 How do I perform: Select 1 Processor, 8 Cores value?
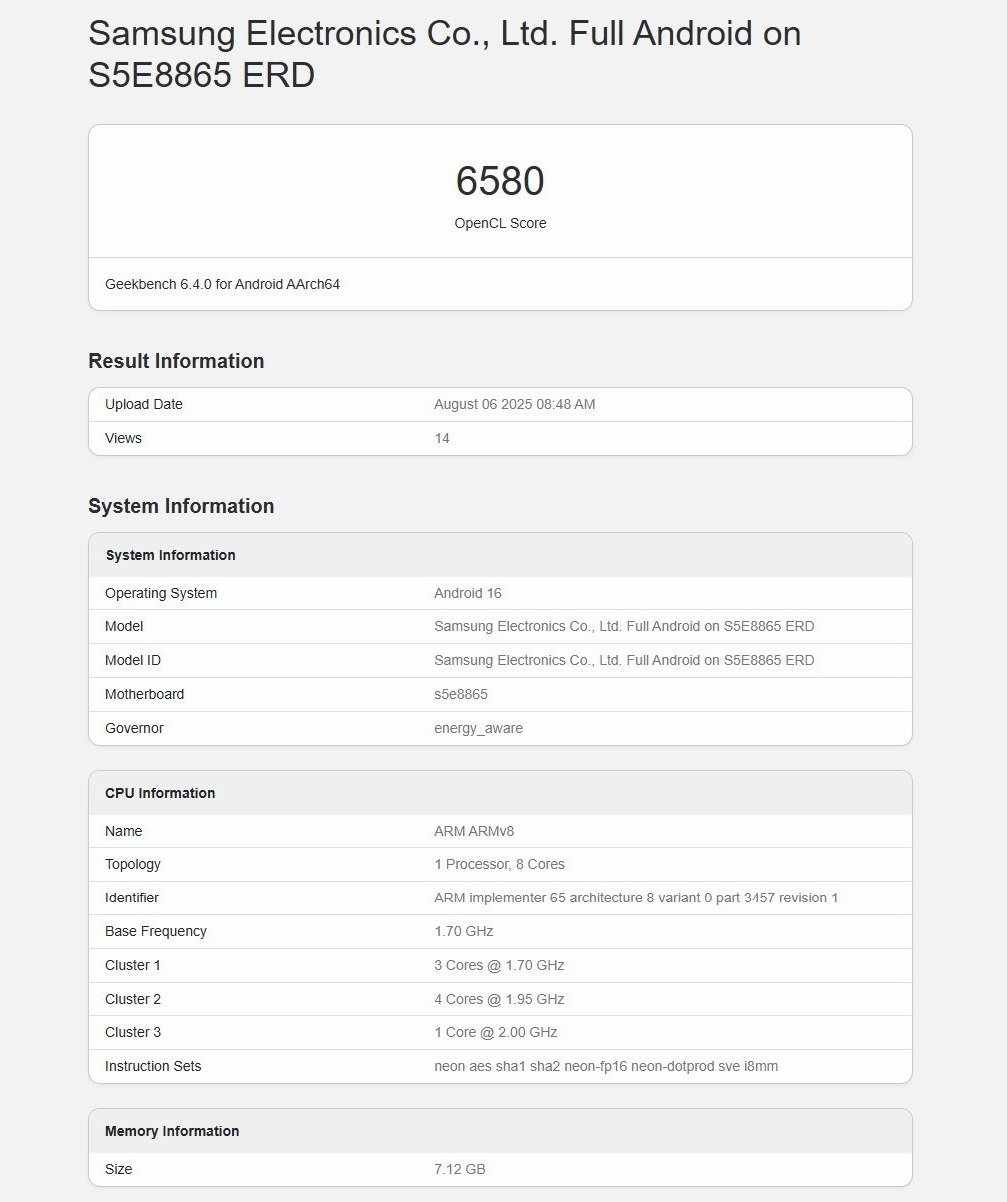point(499,864)
